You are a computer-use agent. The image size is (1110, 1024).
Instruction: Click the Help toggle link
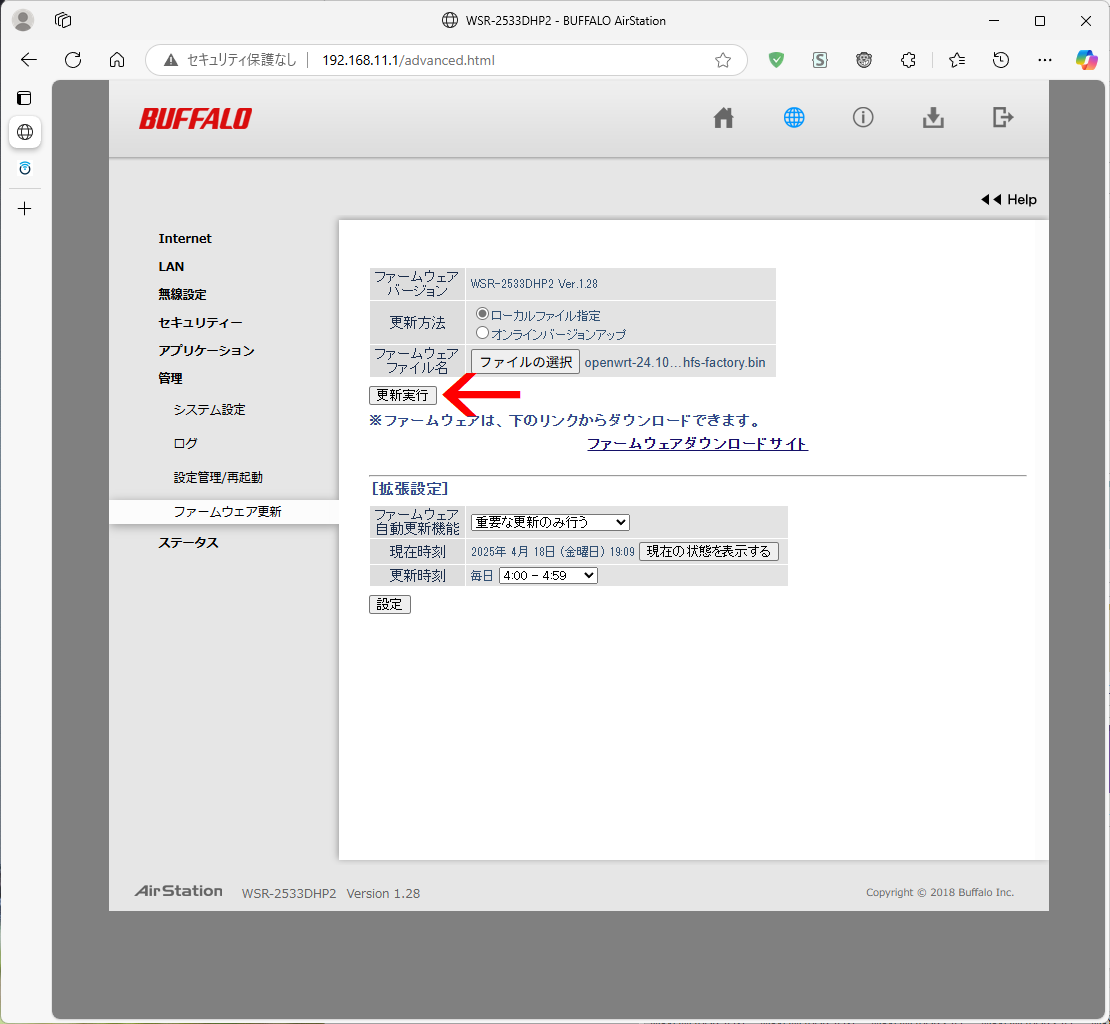[x=1008, y=200]
